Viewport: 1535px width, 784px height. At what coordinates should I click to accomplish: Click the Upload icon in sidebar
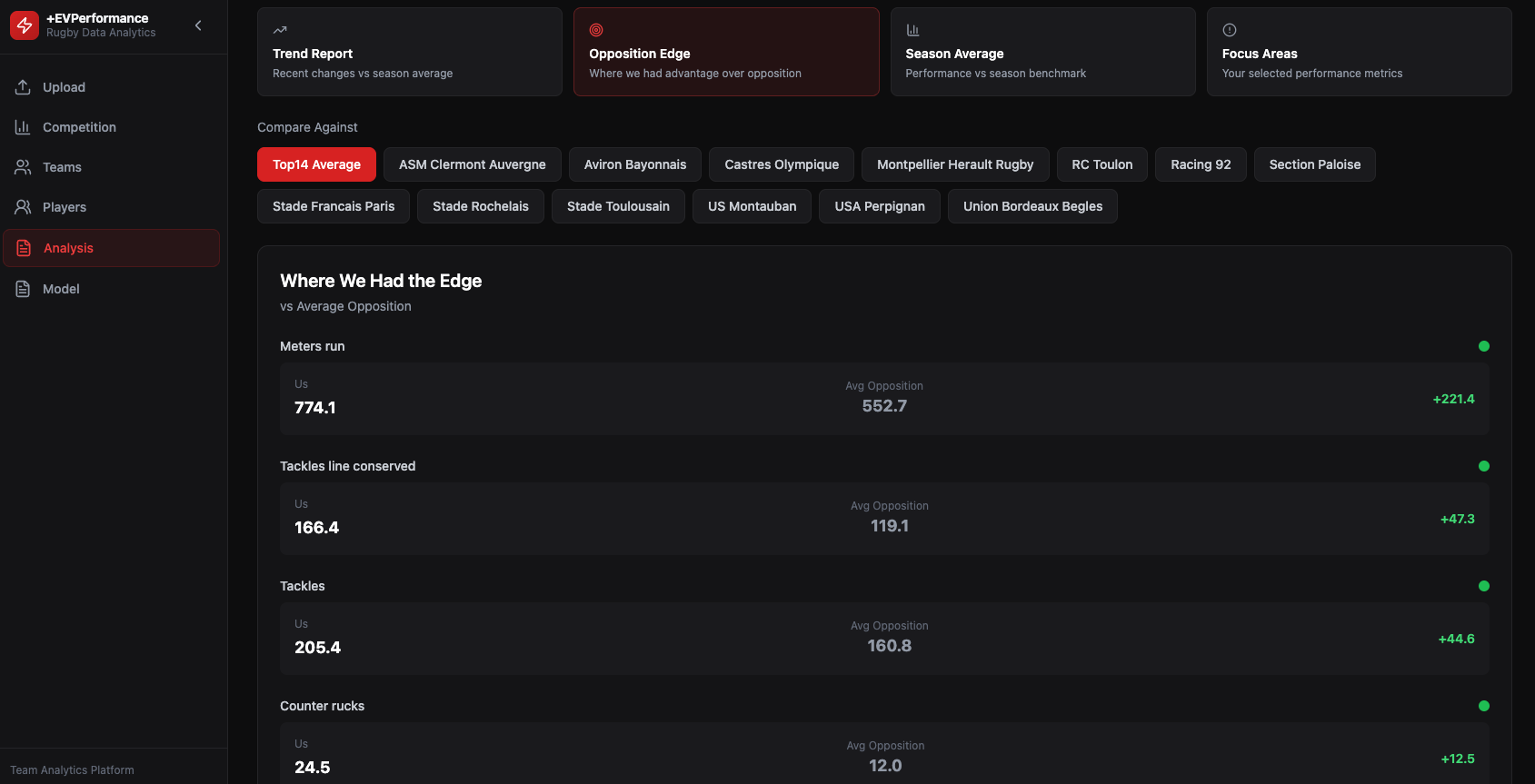(x=23, y=87)
